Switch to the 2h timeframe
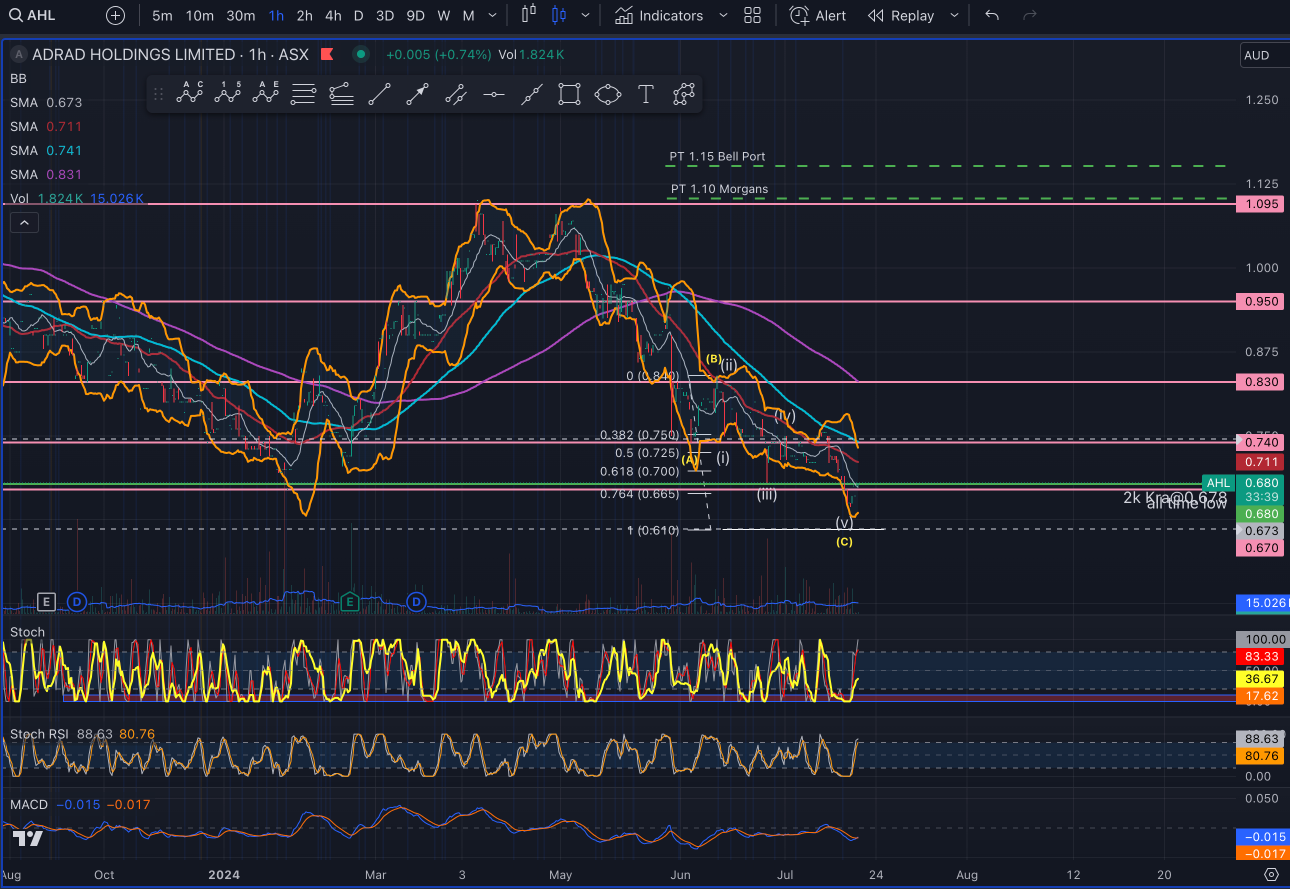The height and width of the screenshot is (889, 1290). point(305,15)
